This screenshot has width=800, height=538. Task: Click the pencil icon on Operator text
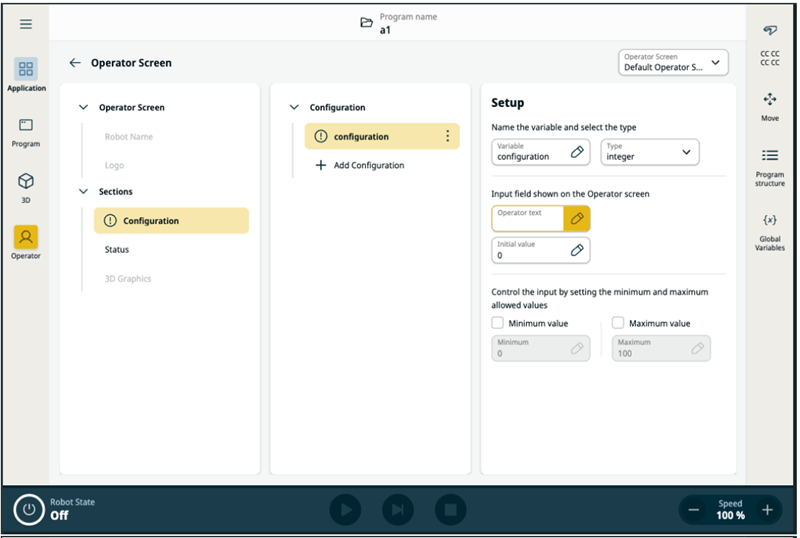[576, 218]
